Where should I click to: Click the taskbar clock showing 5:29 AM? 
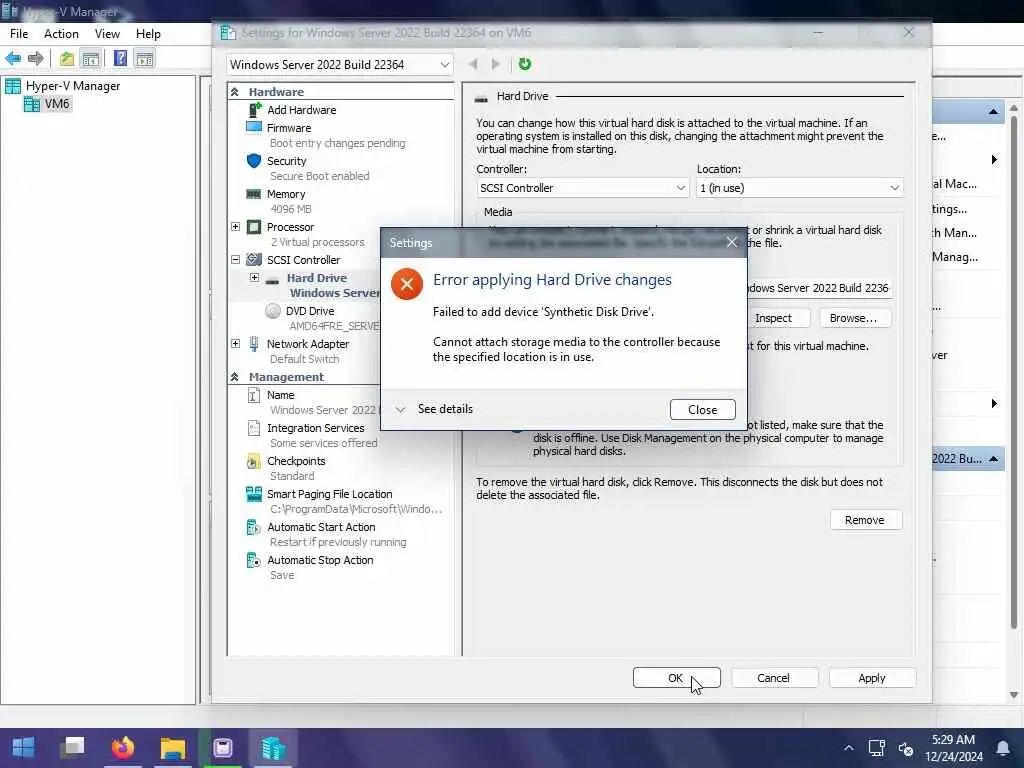point(953,748)
